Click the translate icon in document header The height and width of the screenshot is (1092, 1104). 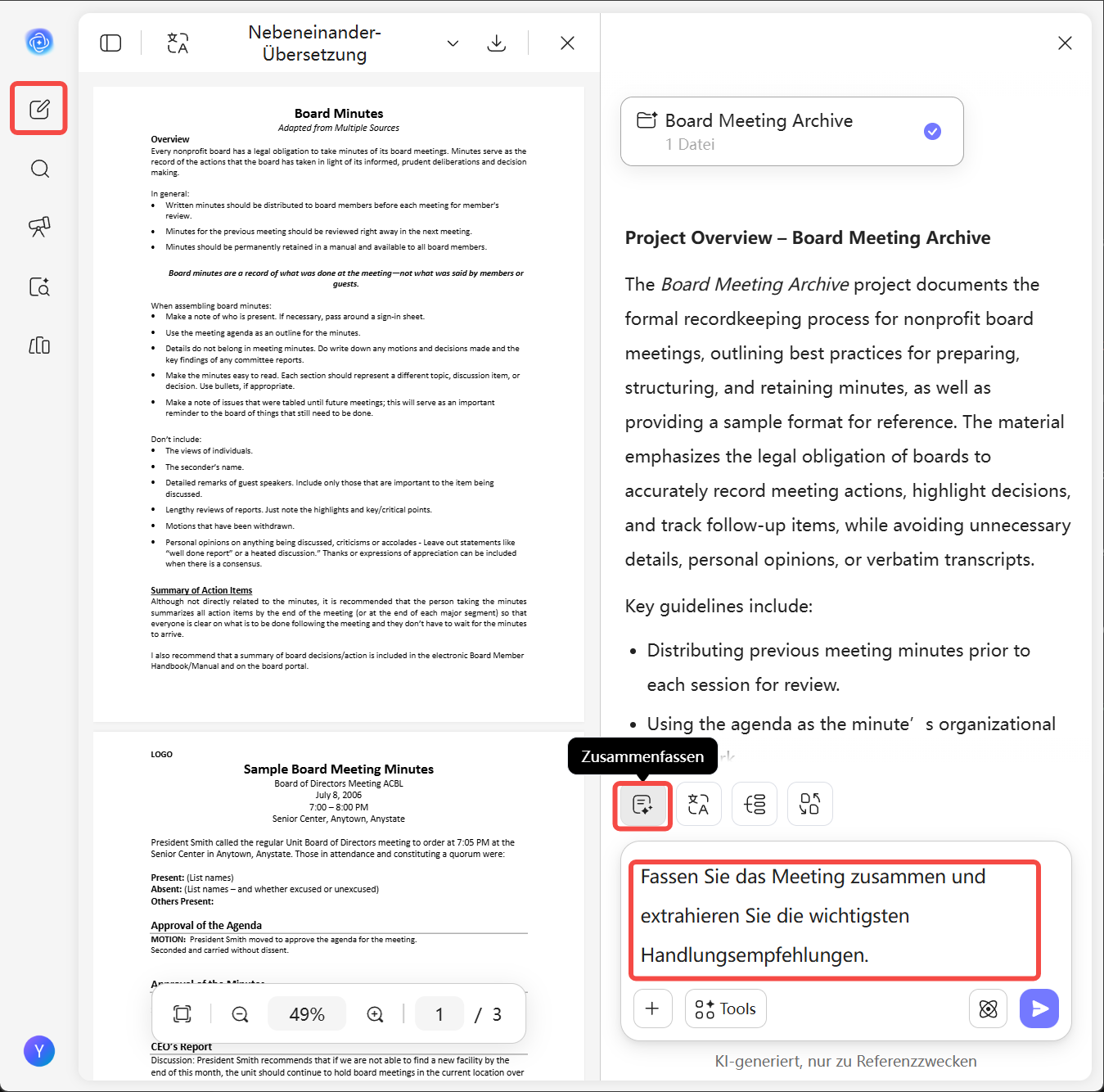coord(178,43)
